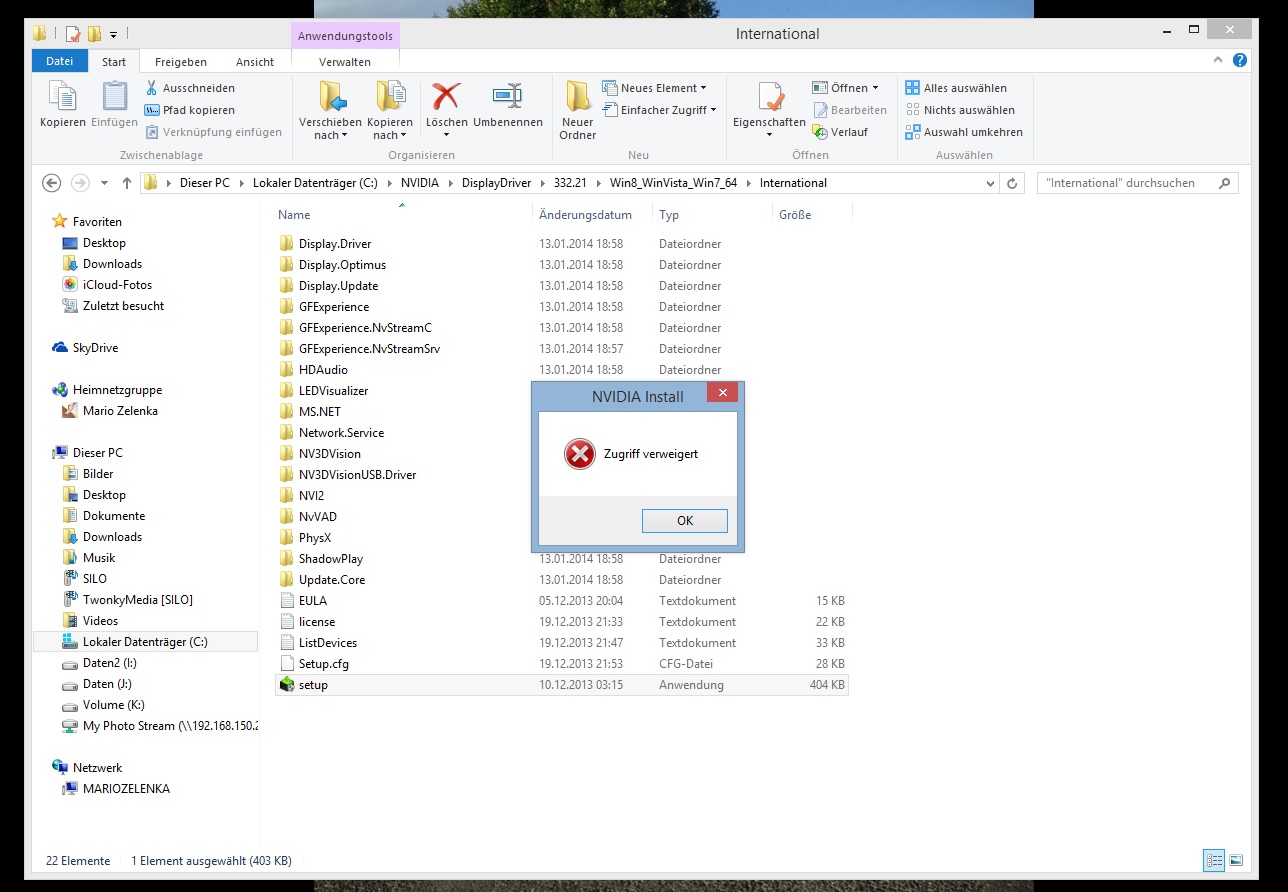Click the Einfügen clipboard icon

(x=114, y=106)
